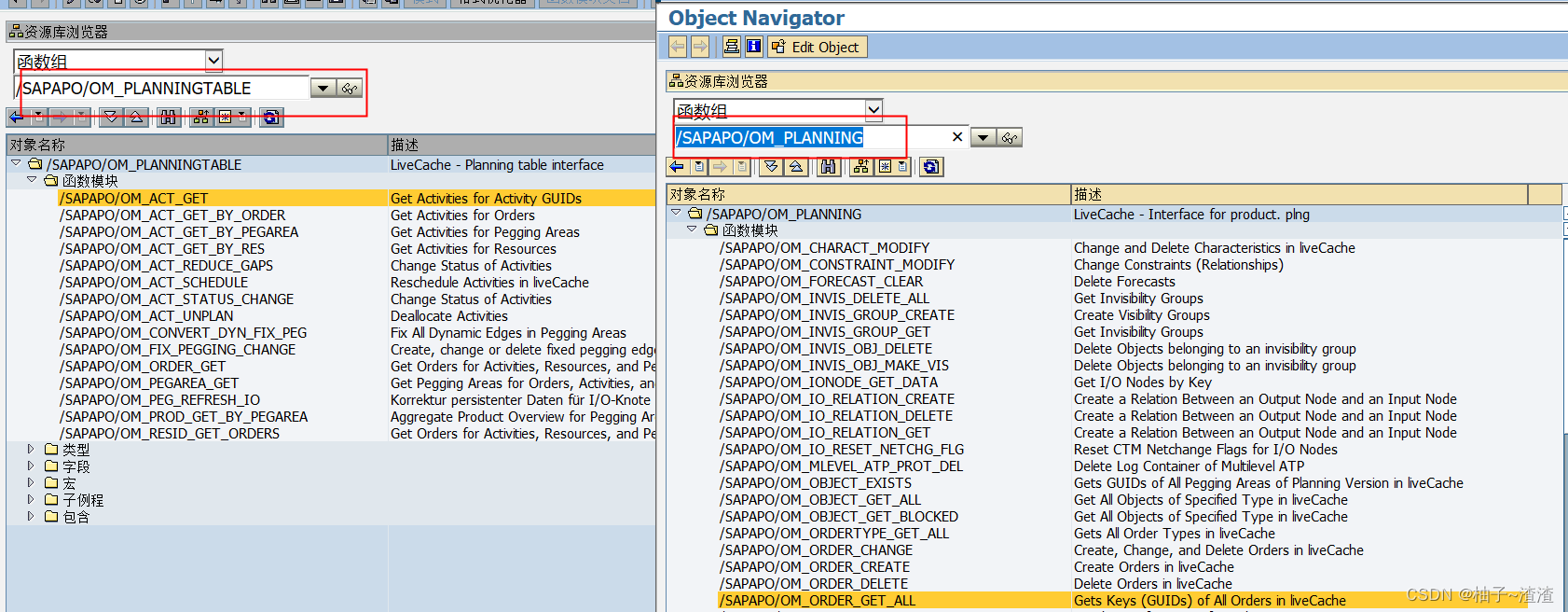Open the history dropdown next to /SAPAPO/OM_PLANNING

983,138
